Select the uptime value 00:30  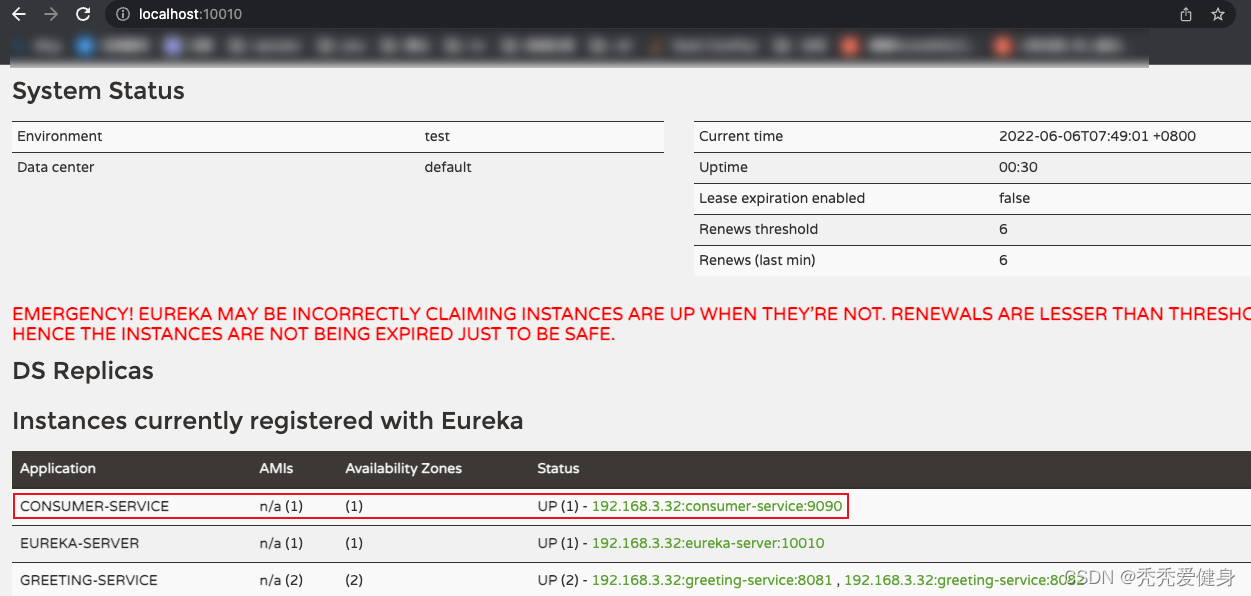[1019, 167]
